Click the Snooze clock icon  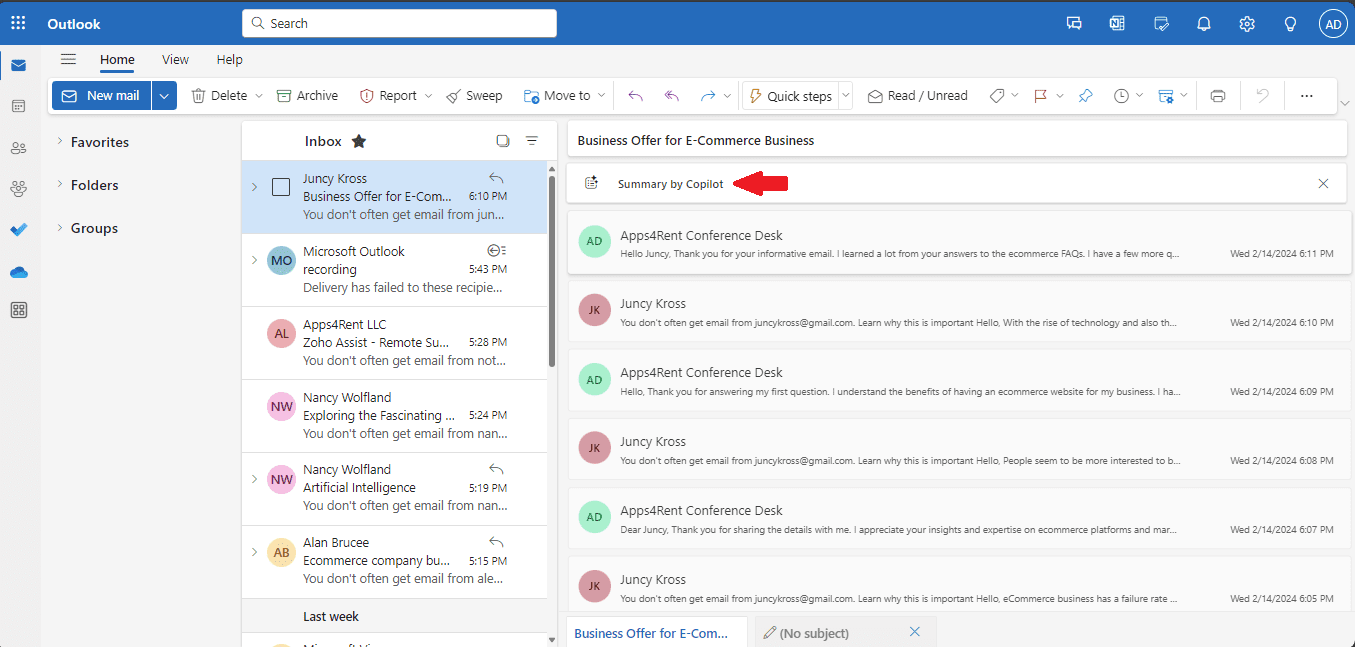point(1121,96)
